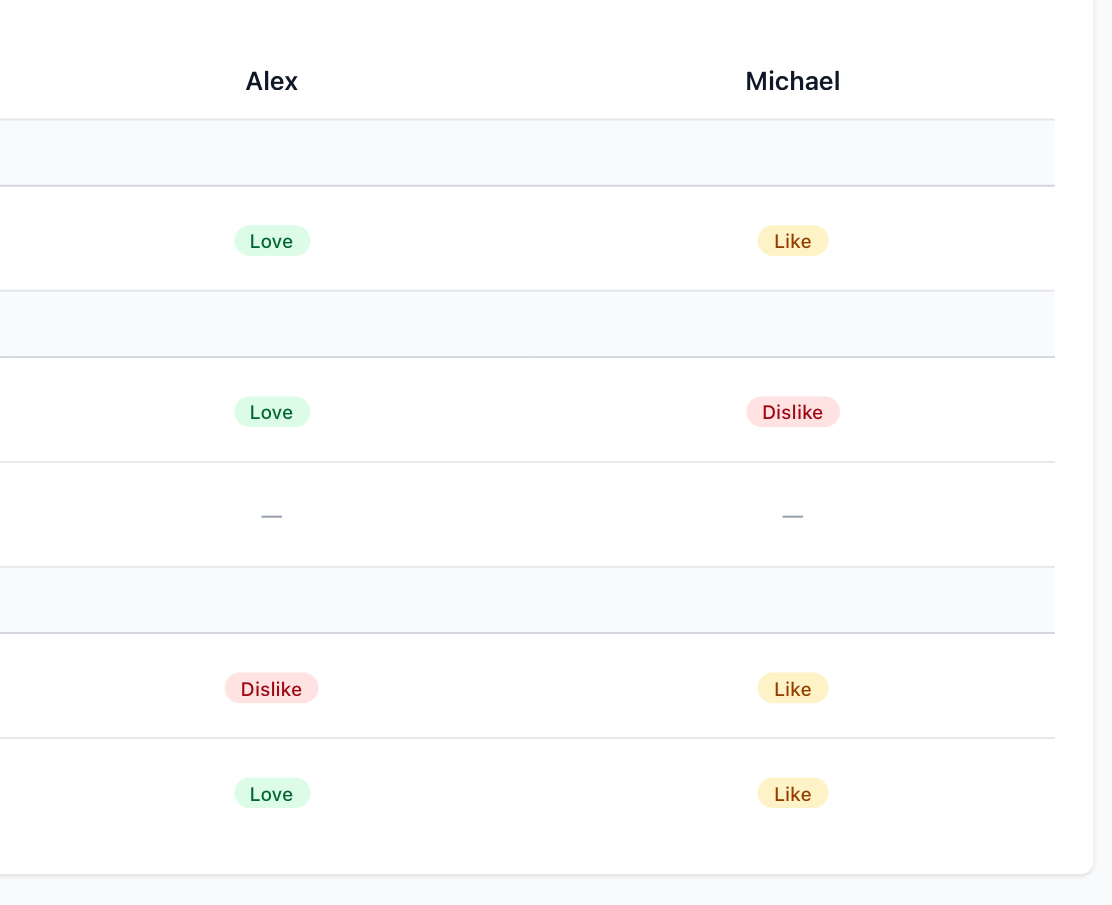This screenshot has width=1112, height=905.
Task: Click the empty dash cell in Alex's column
Action: (271, 515)
